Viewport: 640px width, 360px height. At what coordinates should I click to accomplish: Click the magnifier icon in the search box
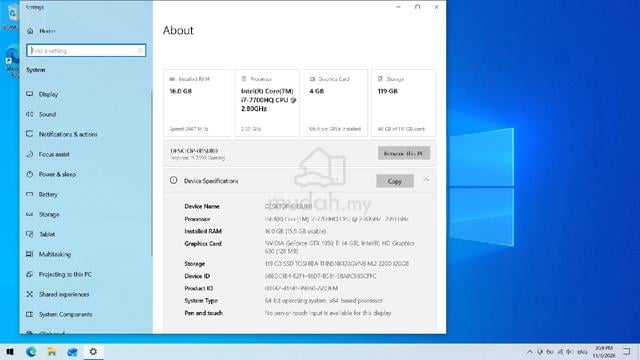pyautogui.click(x=140, y=51)
